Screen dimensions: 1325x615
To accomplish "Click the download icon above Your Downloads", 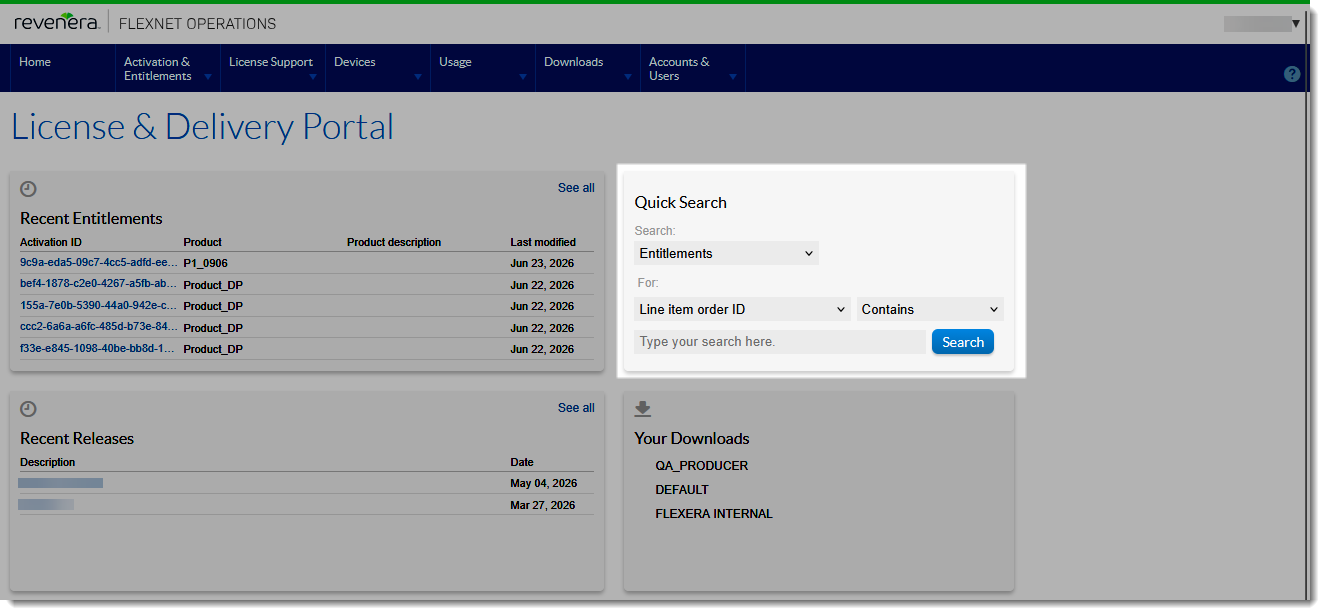I will click(643, 408).
